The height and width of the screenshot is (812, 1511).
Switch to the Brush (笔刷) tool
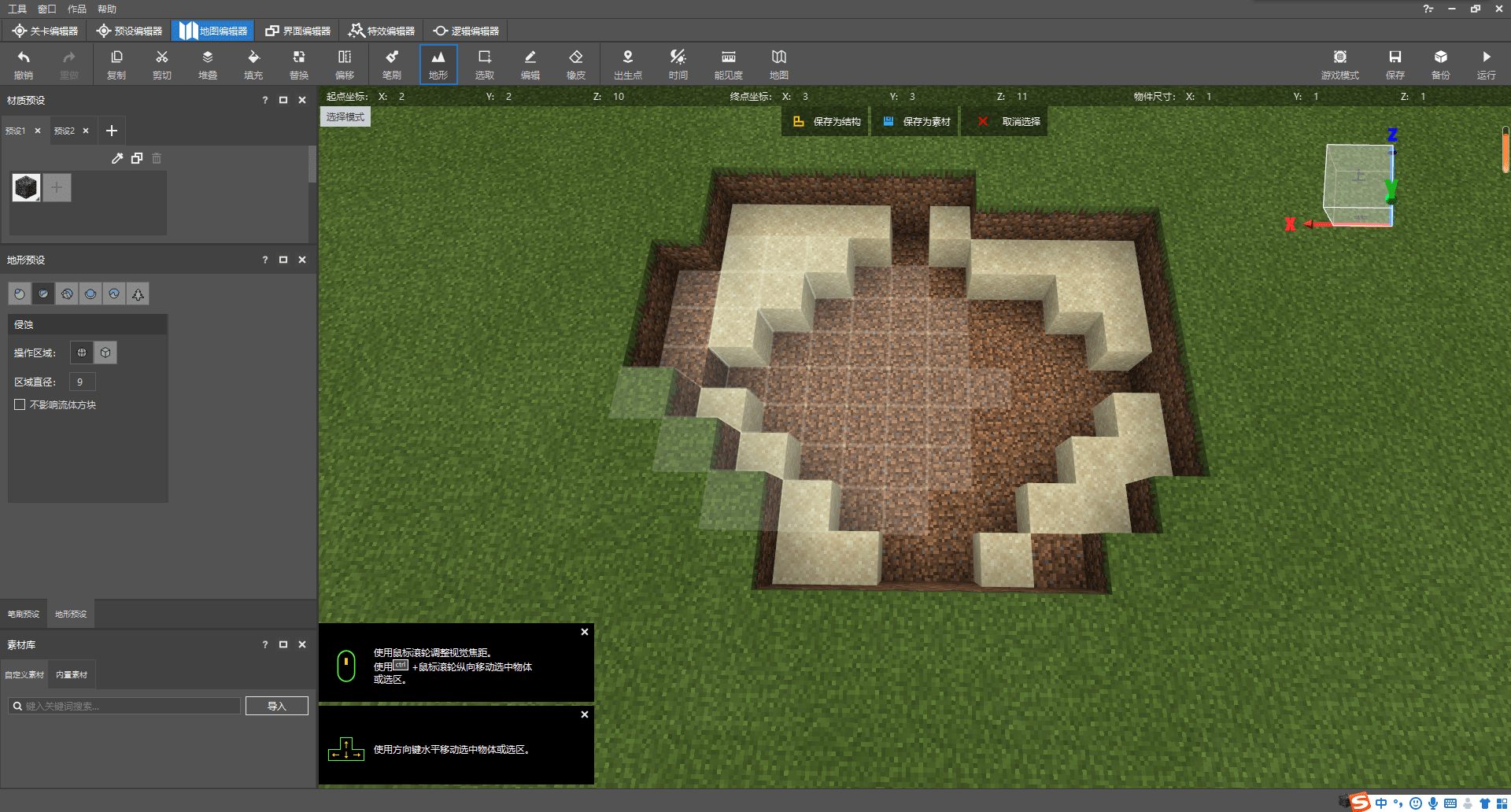click(392, 65)
